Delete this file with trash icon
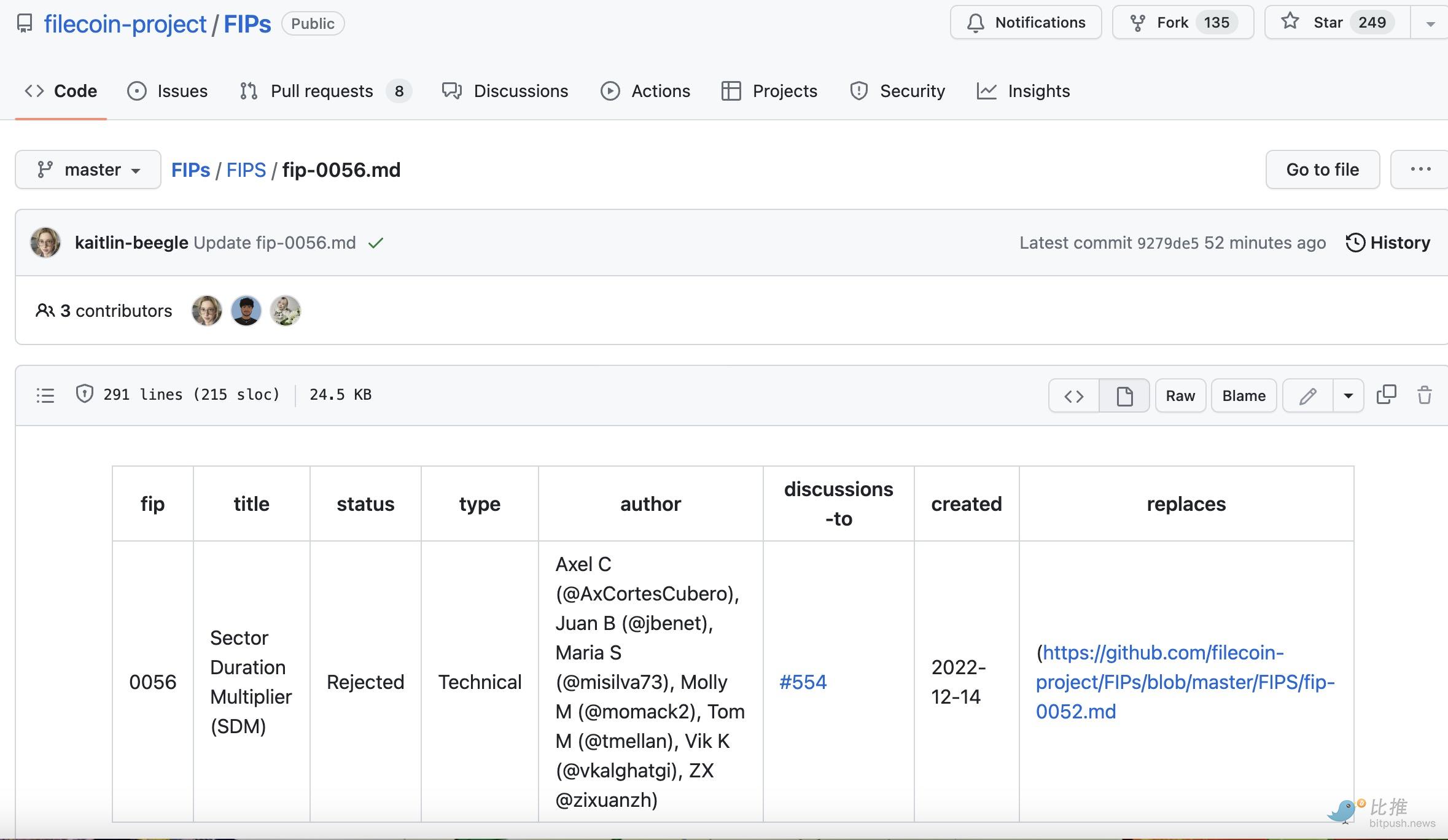 click(x=1425, y=395)
